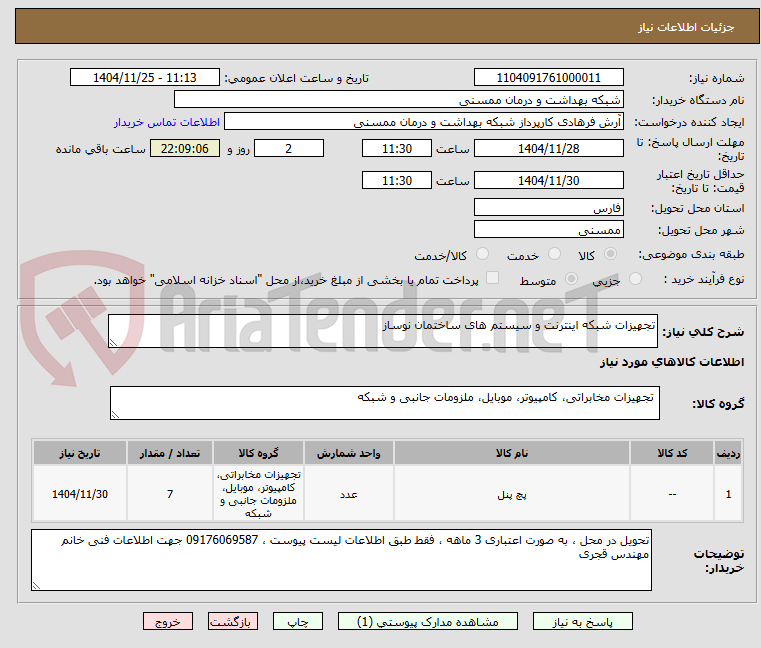Click the 'اطلاعات کالاهای مورد نیاز' section title
The width and height of the screenshot is (761, 648).
click(x=672, y=362)
